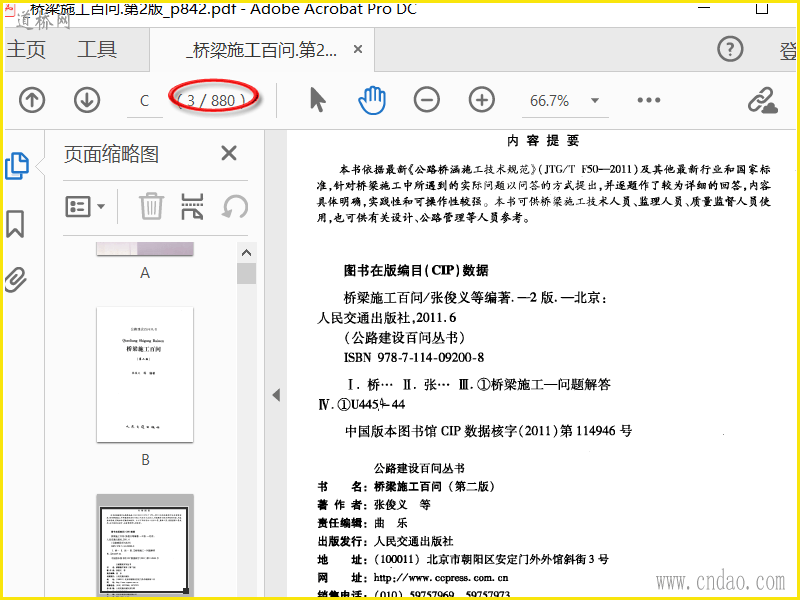Click the ISBN 978-7-114-09200-8 text

(x=414, y=357)
